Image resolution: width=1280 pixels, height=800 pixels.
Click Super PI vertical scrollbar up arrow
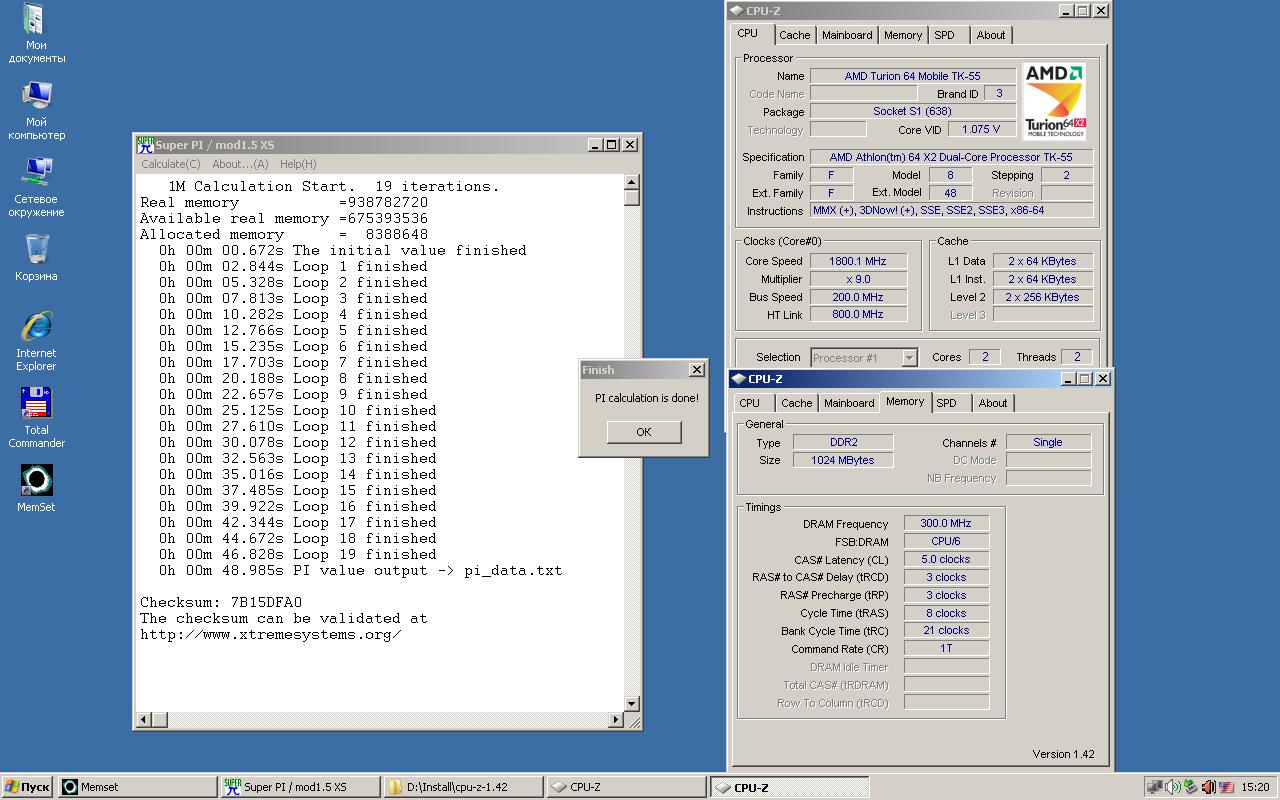tap(632, 183)
